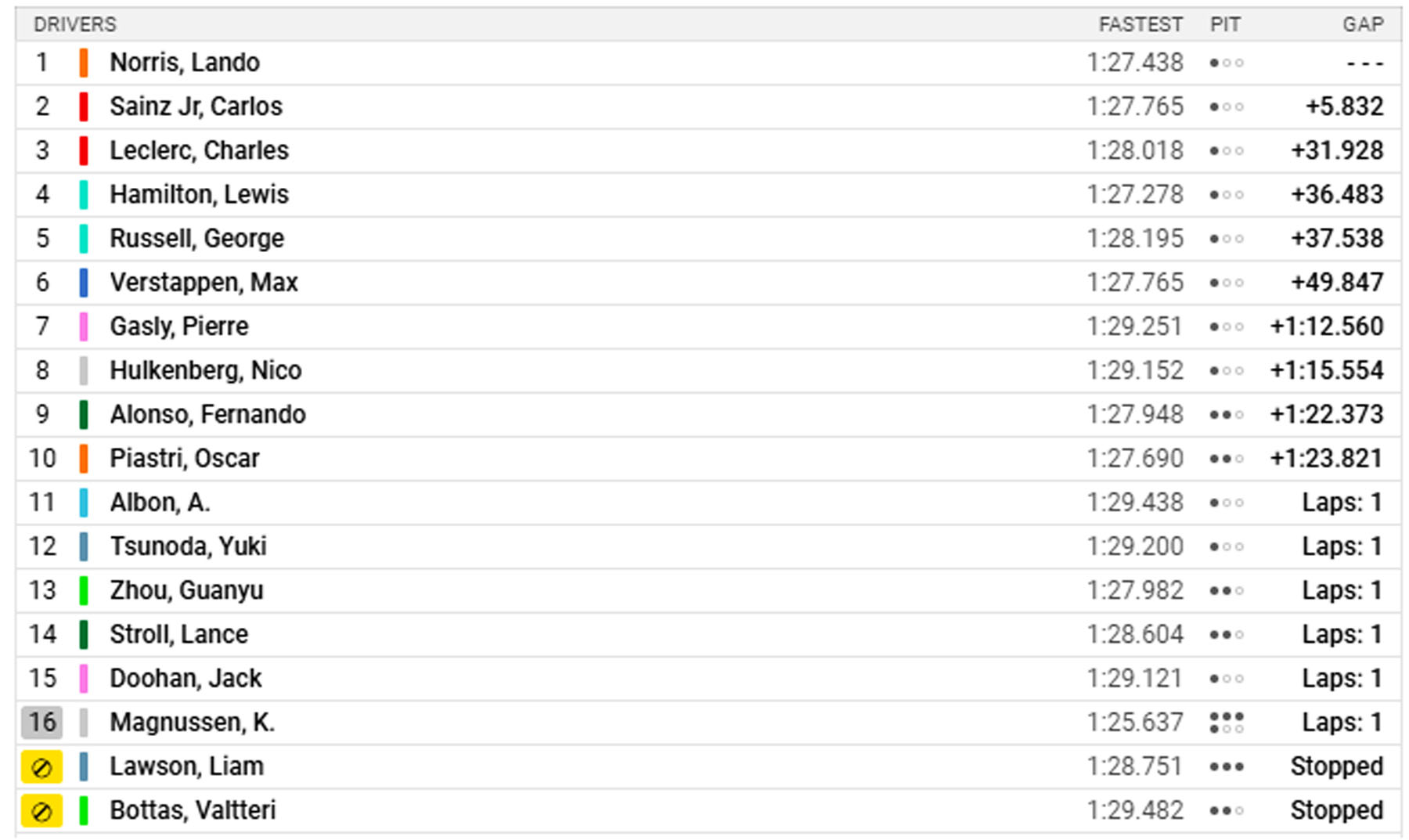Click the stopped icon beside Bottas, Valtteri
Viewport: 1409px width, 840px height.
coord(41,811)
